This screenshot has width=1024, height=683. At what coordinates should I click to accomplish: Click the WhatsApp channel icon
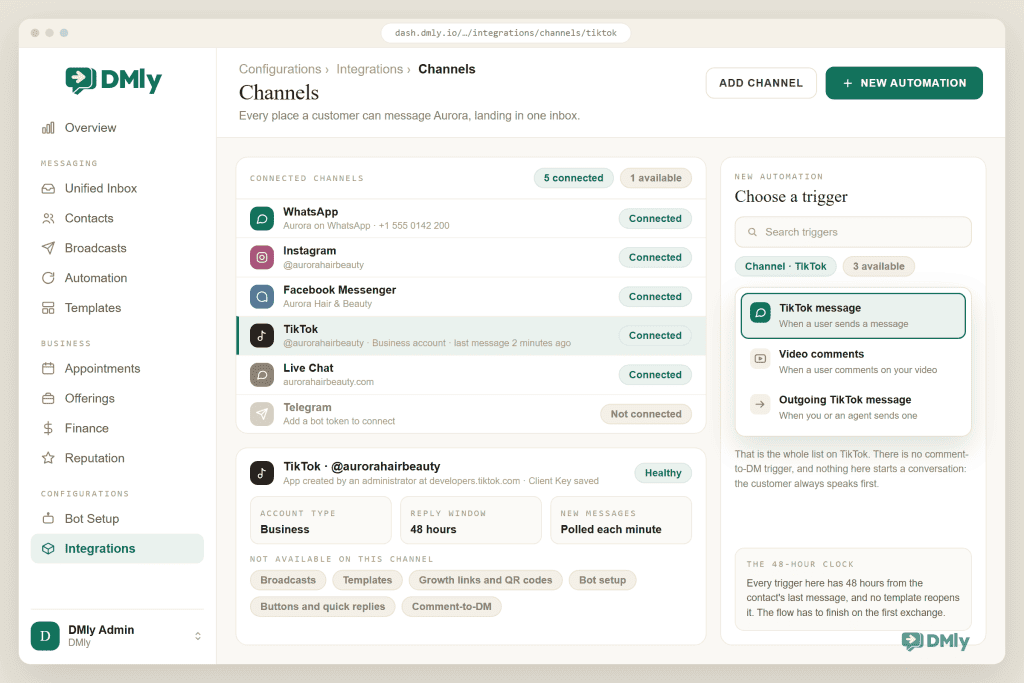point(262,219)
